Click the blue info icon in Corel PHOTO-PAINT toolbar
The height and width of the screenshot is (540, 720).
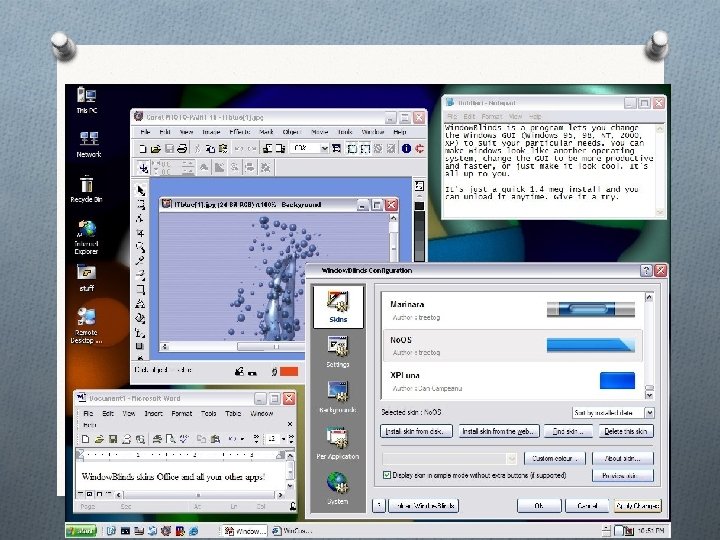pos(406,148)
